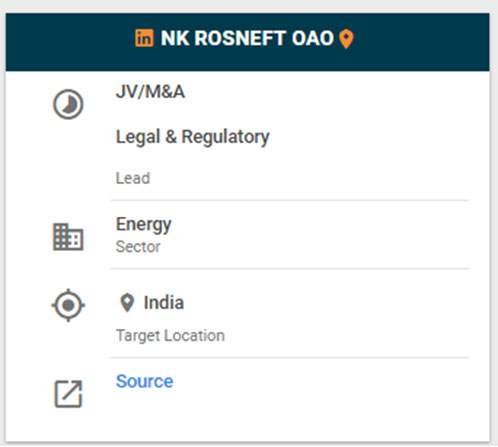Click the grey map pin before India
Screen dimensions: 498x447
(x=127, y=303)
